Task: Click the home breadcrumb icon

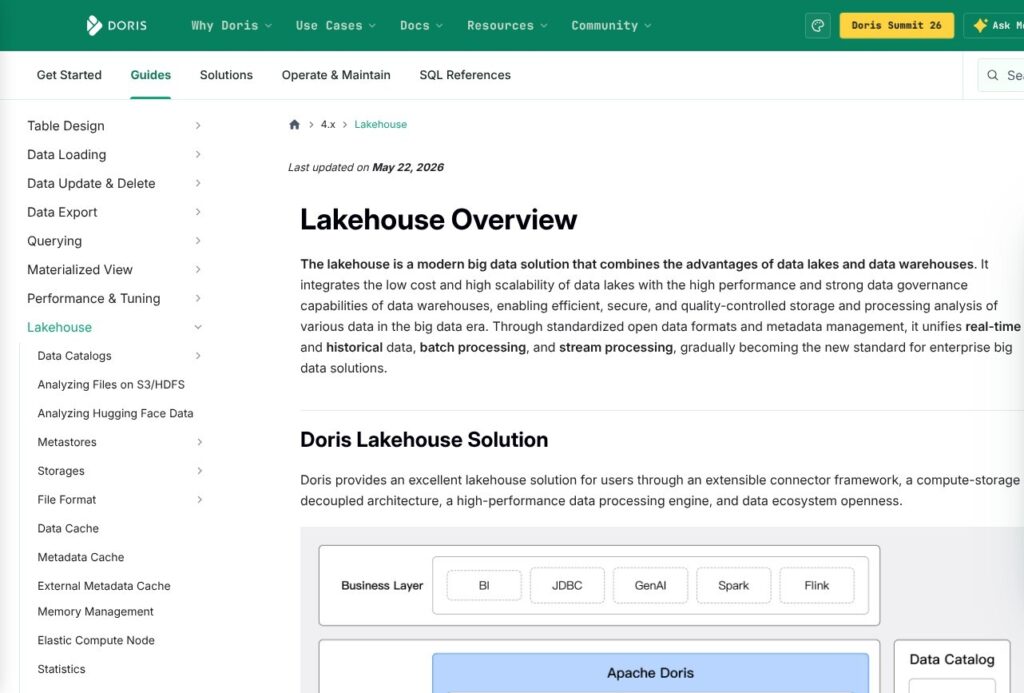Action: [x=295, y=124]
